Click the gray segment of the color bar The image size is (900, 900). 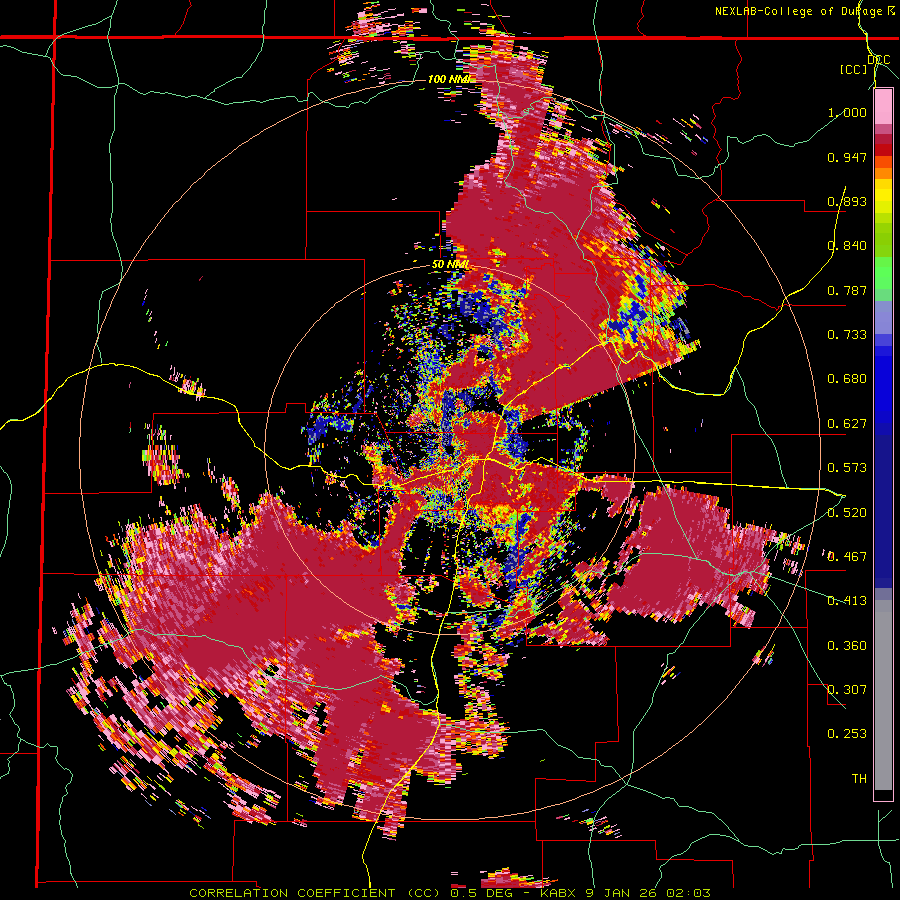[883, 695]
